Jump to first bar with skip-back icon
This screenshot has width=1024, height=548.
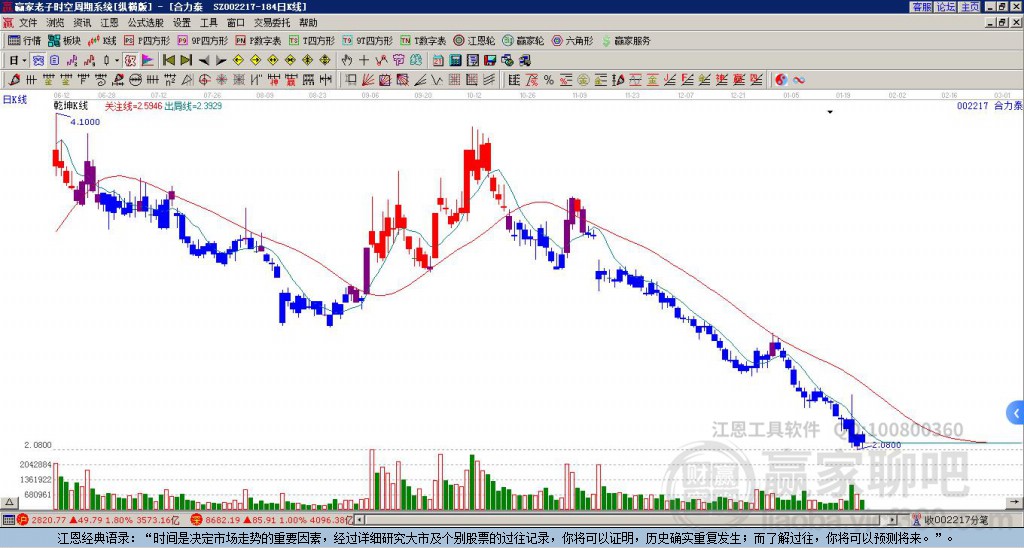(x=168, y=60)
